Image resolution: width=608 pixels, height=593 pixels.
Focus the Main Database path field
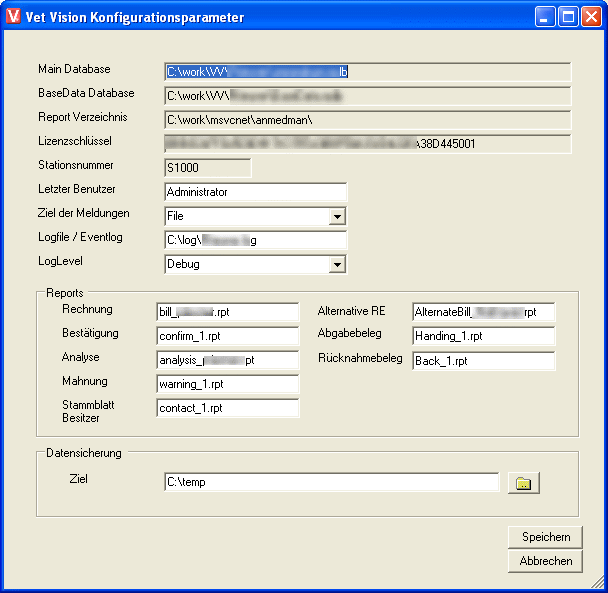pyautogui.click(x=368, y=72)
